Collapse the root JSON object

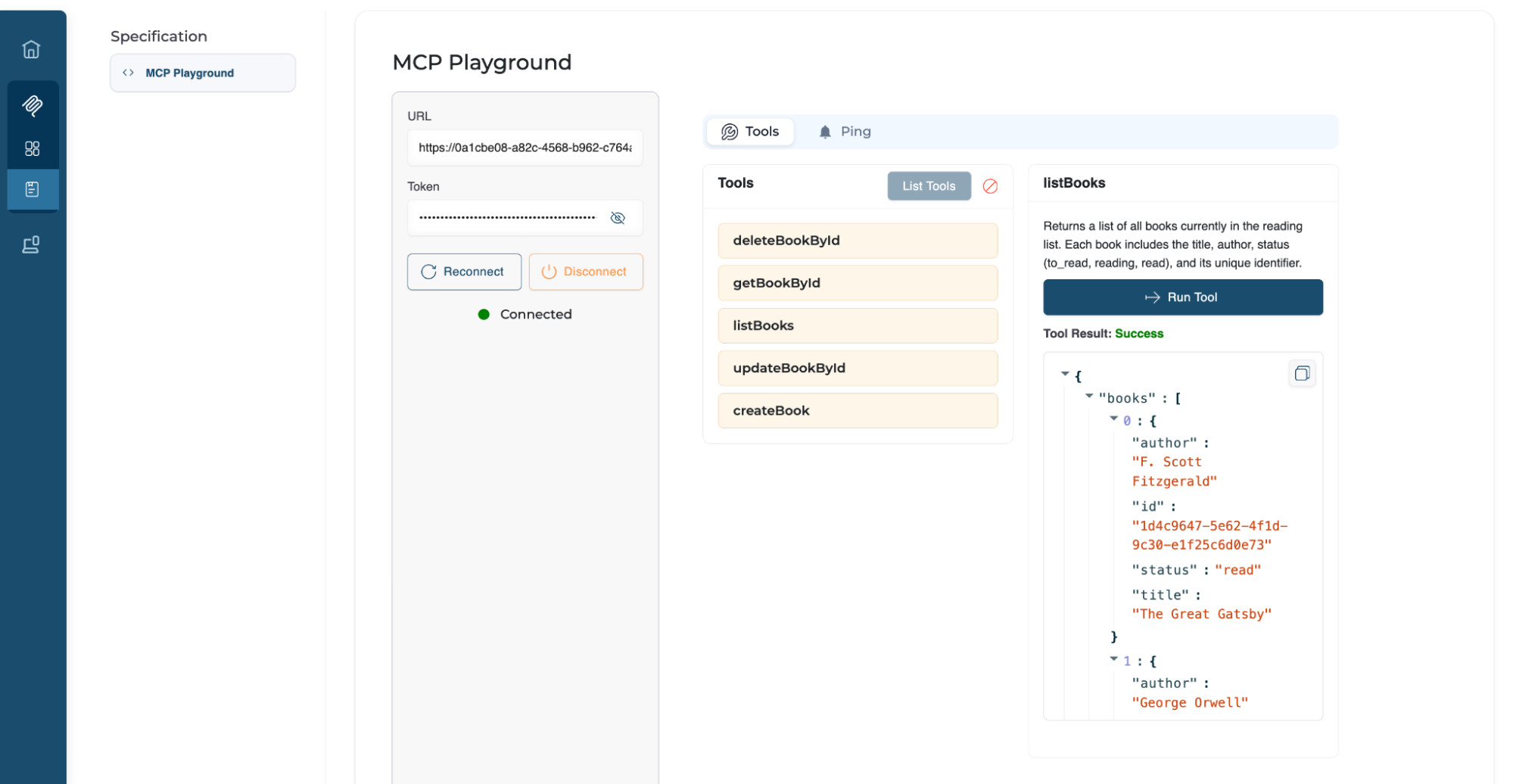1065,374
